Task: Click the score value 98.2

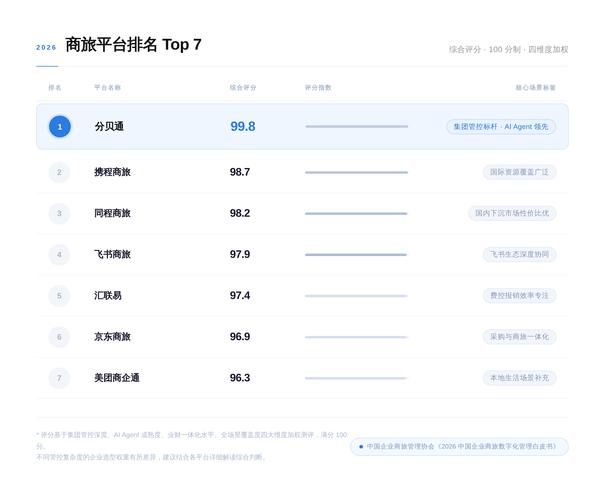Action: [x=240, y=213]
